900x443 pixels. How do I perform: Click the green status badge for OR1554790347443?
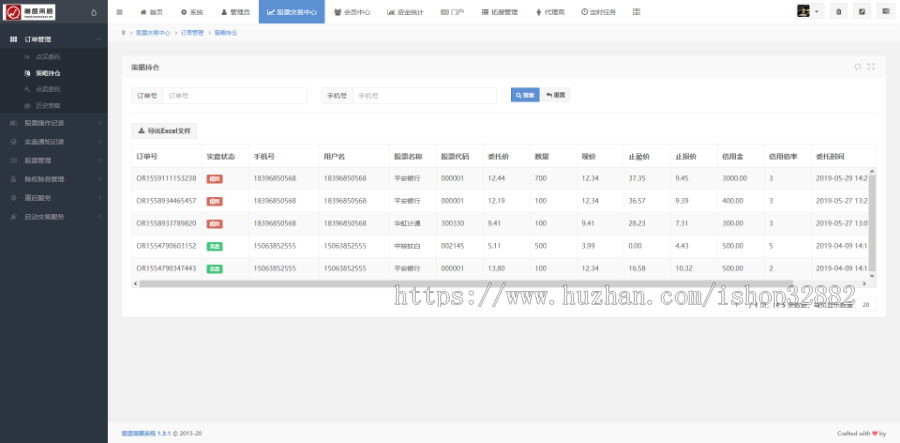click(x=215, y=269)
